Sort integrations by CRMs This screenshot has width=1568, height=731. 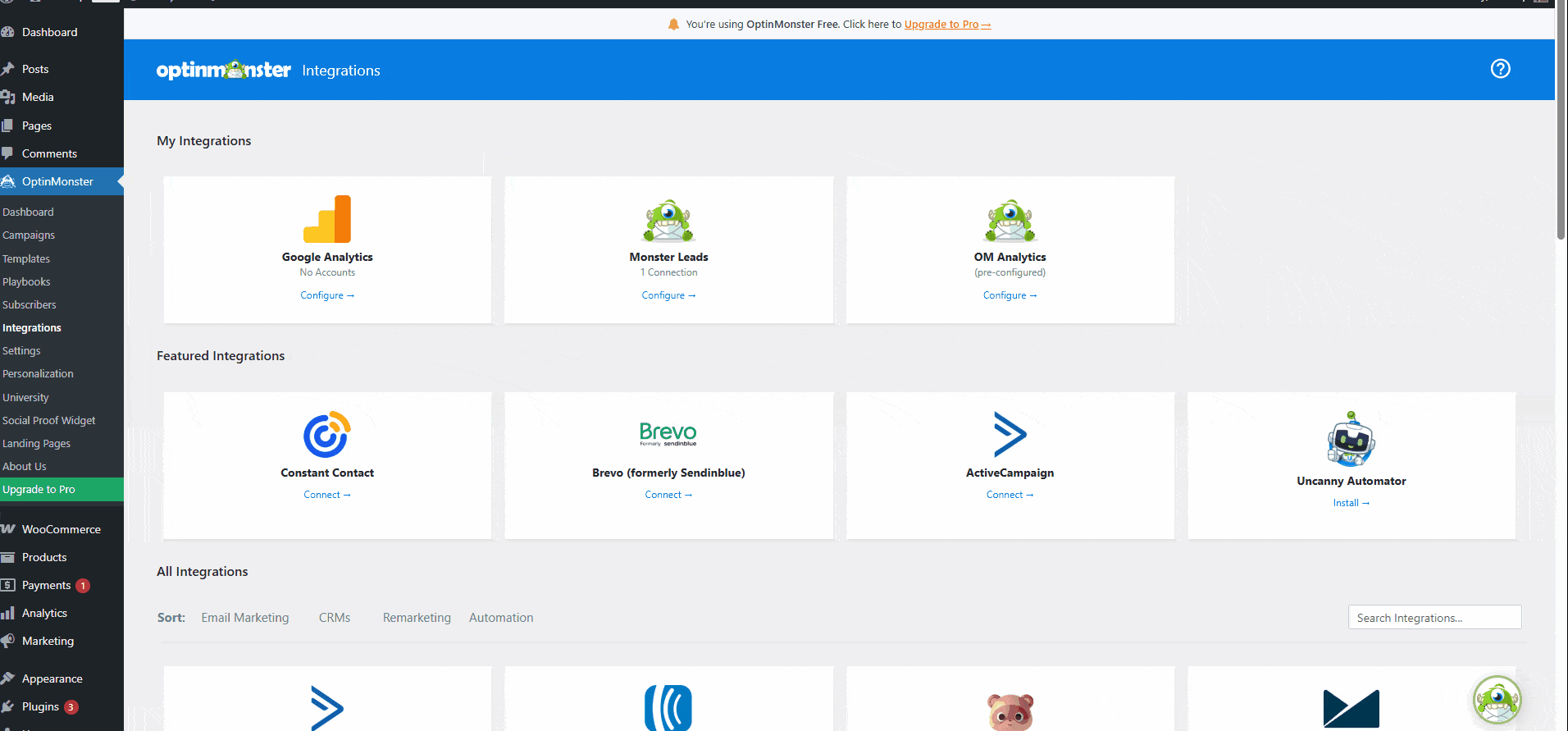coord(335,618)
